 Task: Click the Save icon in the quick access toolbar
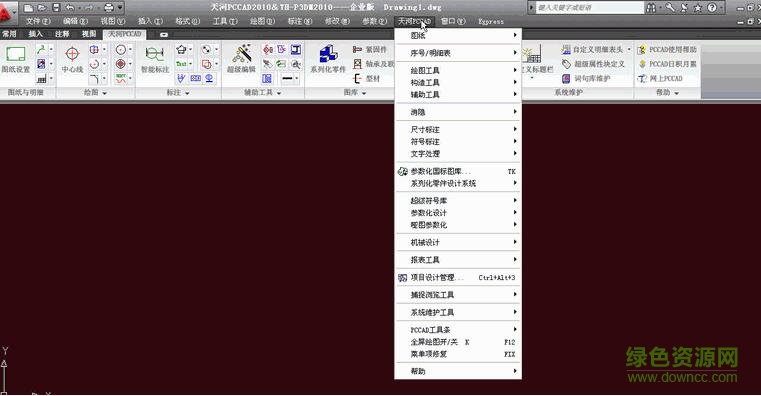[x=56, y=8]
